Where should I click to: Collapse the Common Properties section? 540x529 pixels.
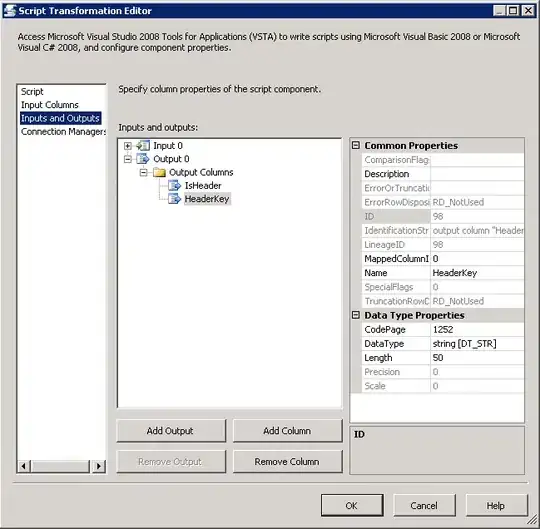356,145
